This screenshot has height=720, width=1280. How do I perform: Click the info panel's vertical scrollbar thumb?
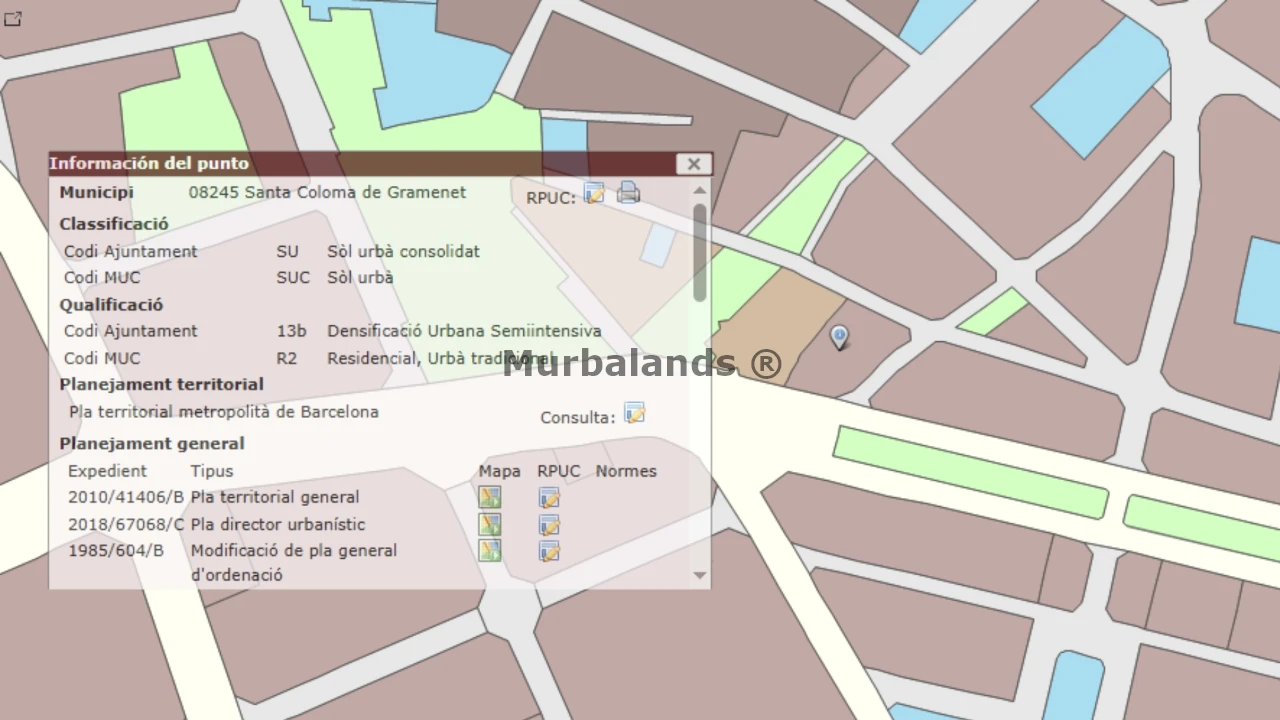tap(699, 250)
